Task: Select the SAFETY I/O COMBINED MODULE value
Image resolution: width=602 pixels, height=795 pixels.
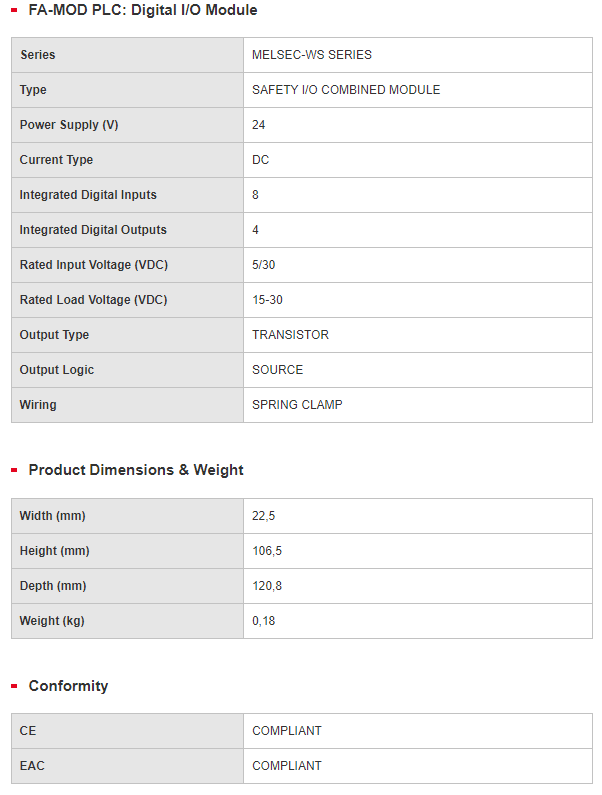Action: coord(346,90)
